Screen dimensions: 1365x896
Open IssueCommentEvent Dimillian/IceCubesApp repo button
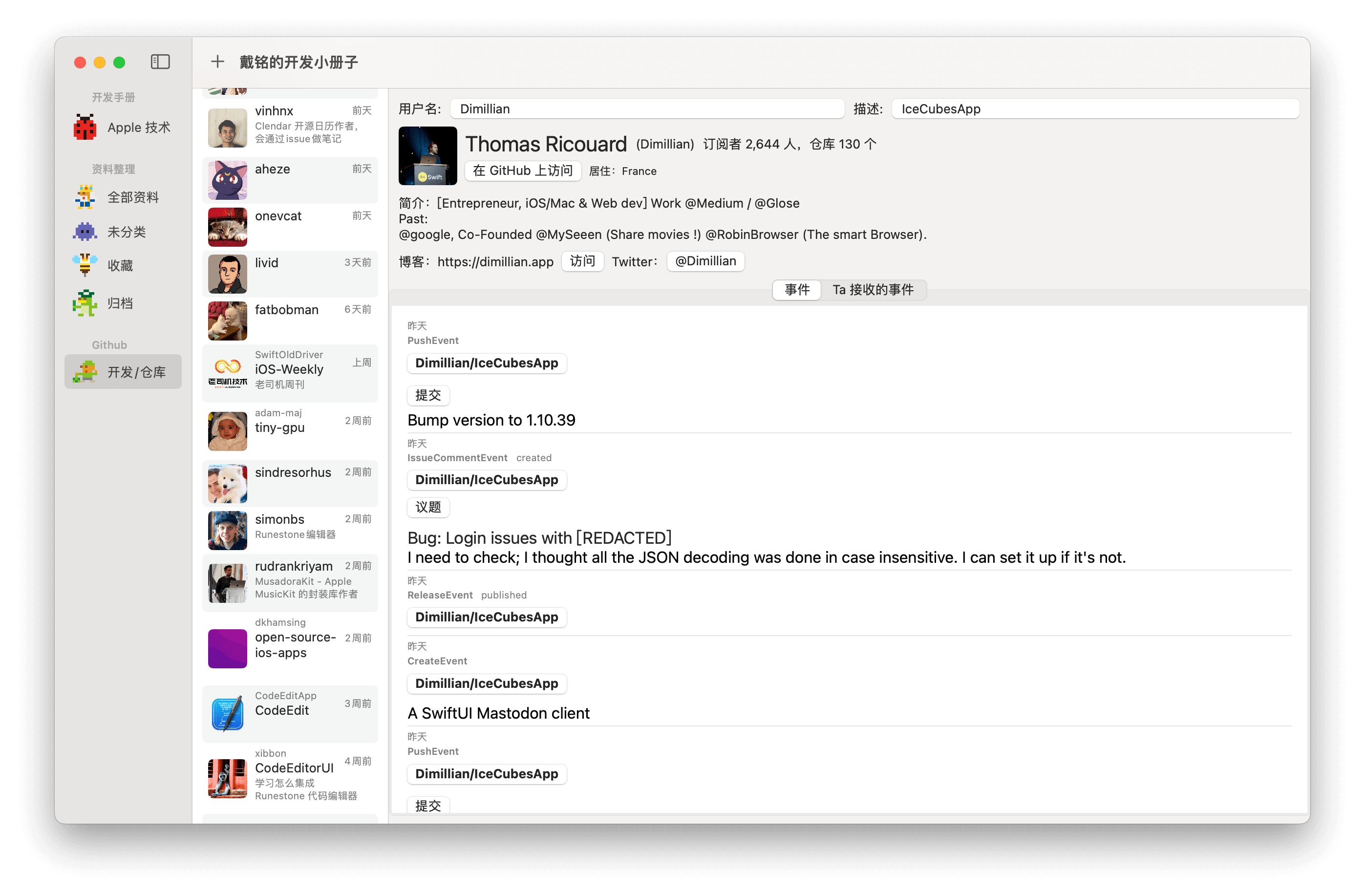(487, 480)
